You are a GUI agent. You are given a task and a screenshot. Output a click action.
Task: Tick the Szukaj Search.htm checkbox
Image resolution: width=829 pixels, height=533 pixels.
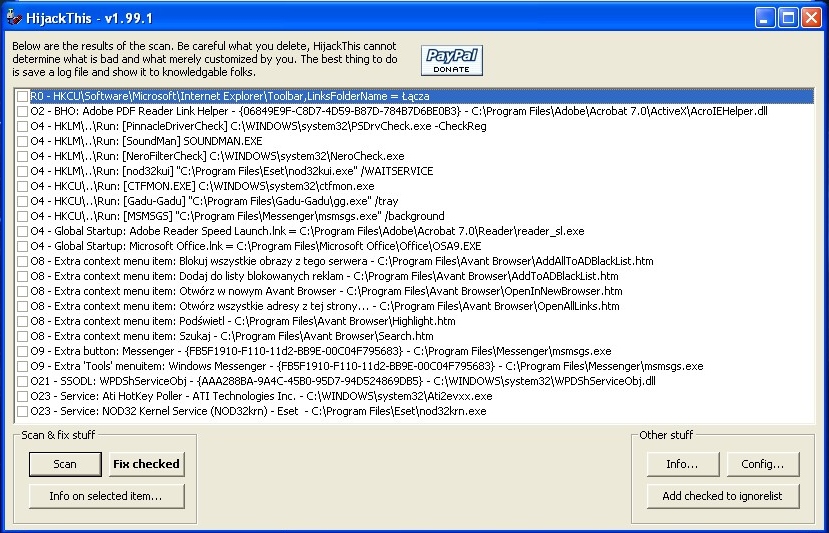pyautogui.click(x=22, y=336)
